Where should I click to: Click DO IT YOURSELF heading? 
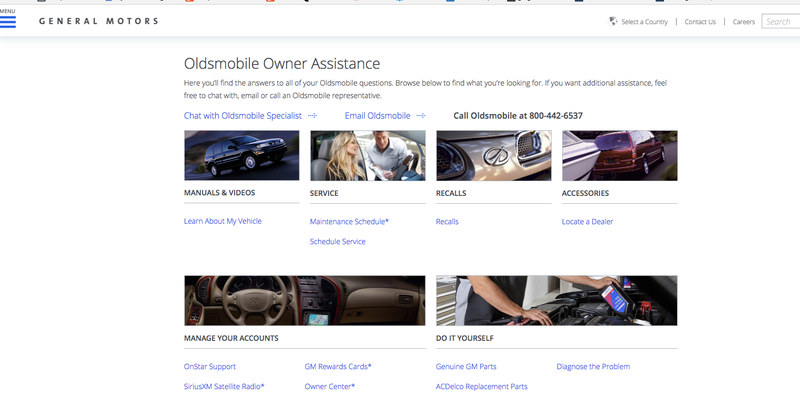tap(465, 338)
